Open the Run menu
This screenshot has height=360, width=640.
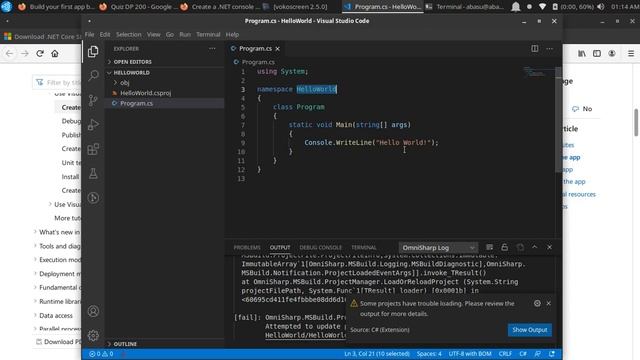[x=185, y=35]
